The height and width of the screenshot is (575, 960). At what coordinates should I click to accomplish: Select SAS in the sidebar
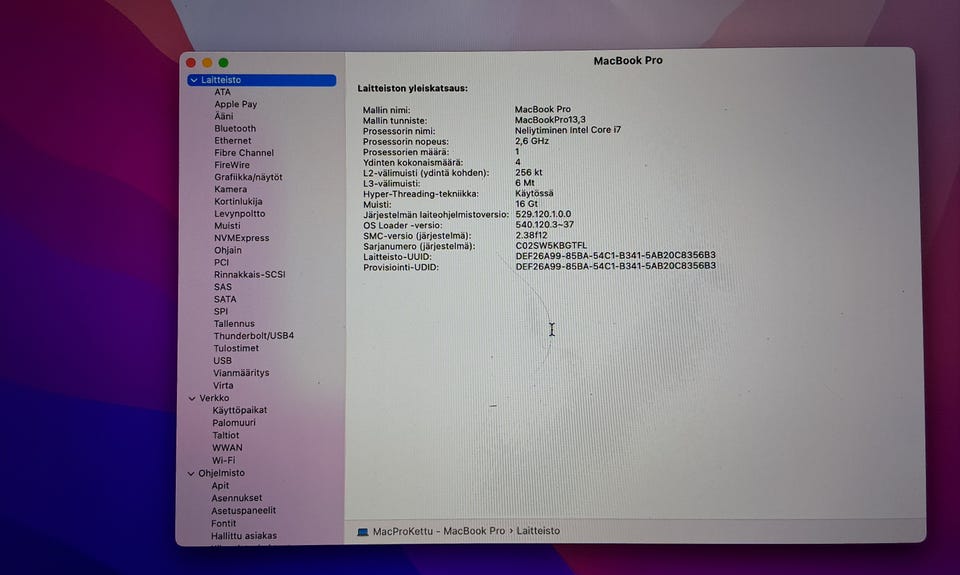[223, 287]
